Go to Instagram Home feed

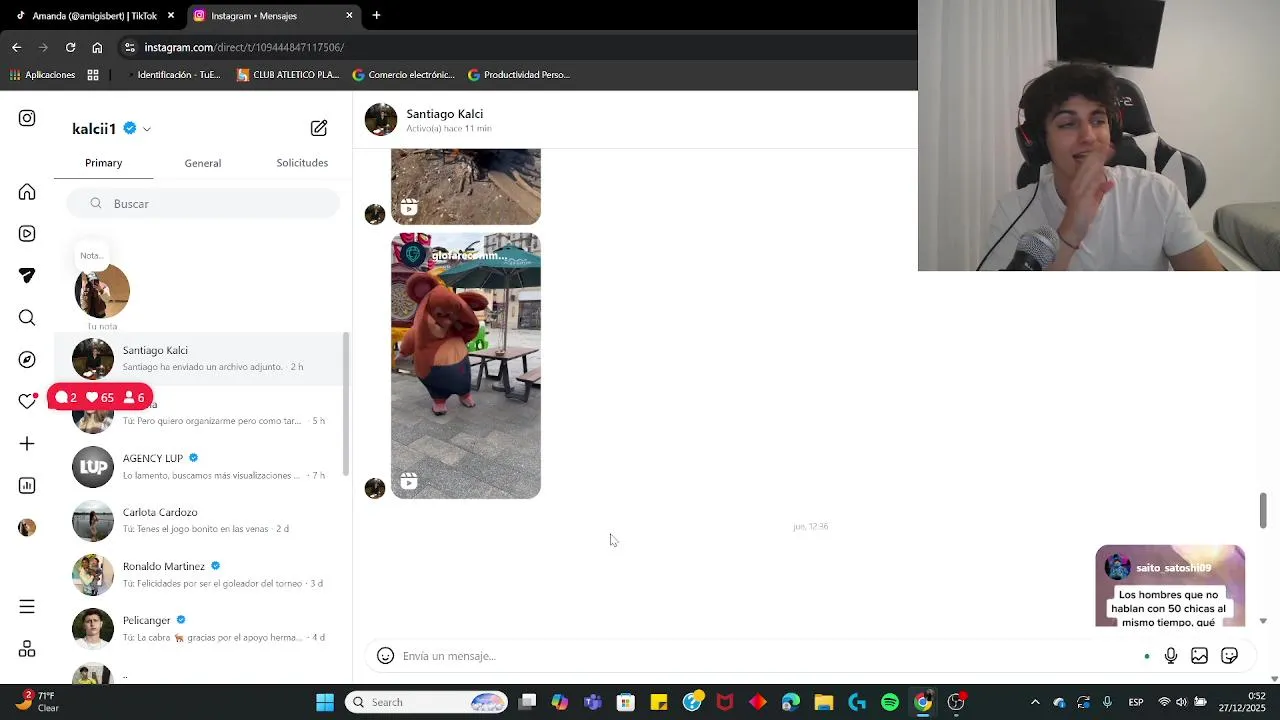coord(27,192)
